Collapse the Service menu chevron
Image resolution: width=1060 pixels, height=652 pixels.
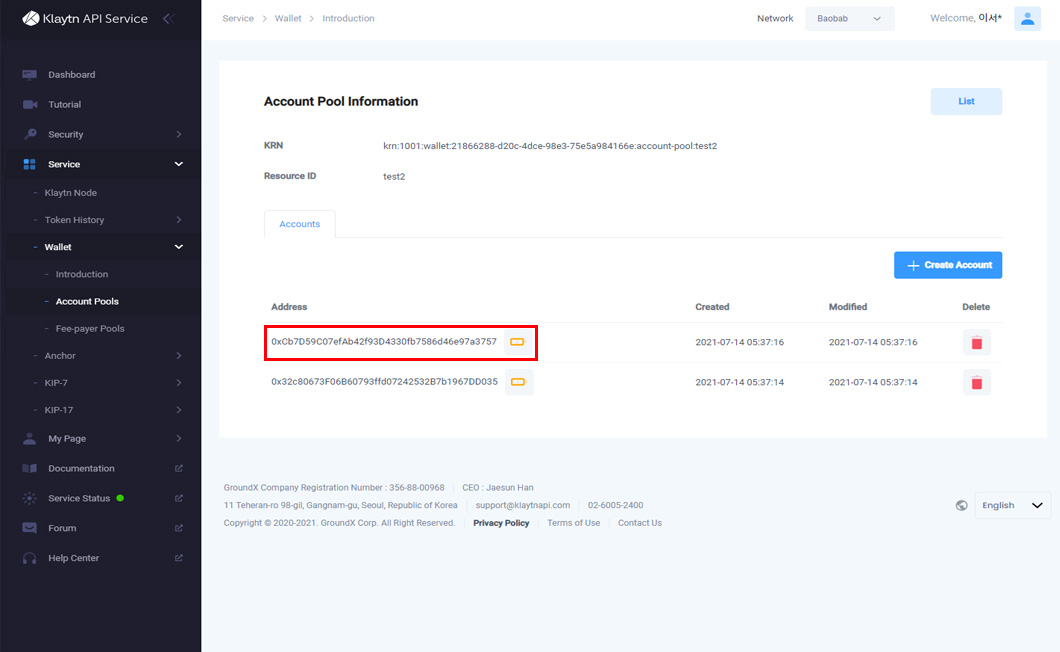pos(178,164)
